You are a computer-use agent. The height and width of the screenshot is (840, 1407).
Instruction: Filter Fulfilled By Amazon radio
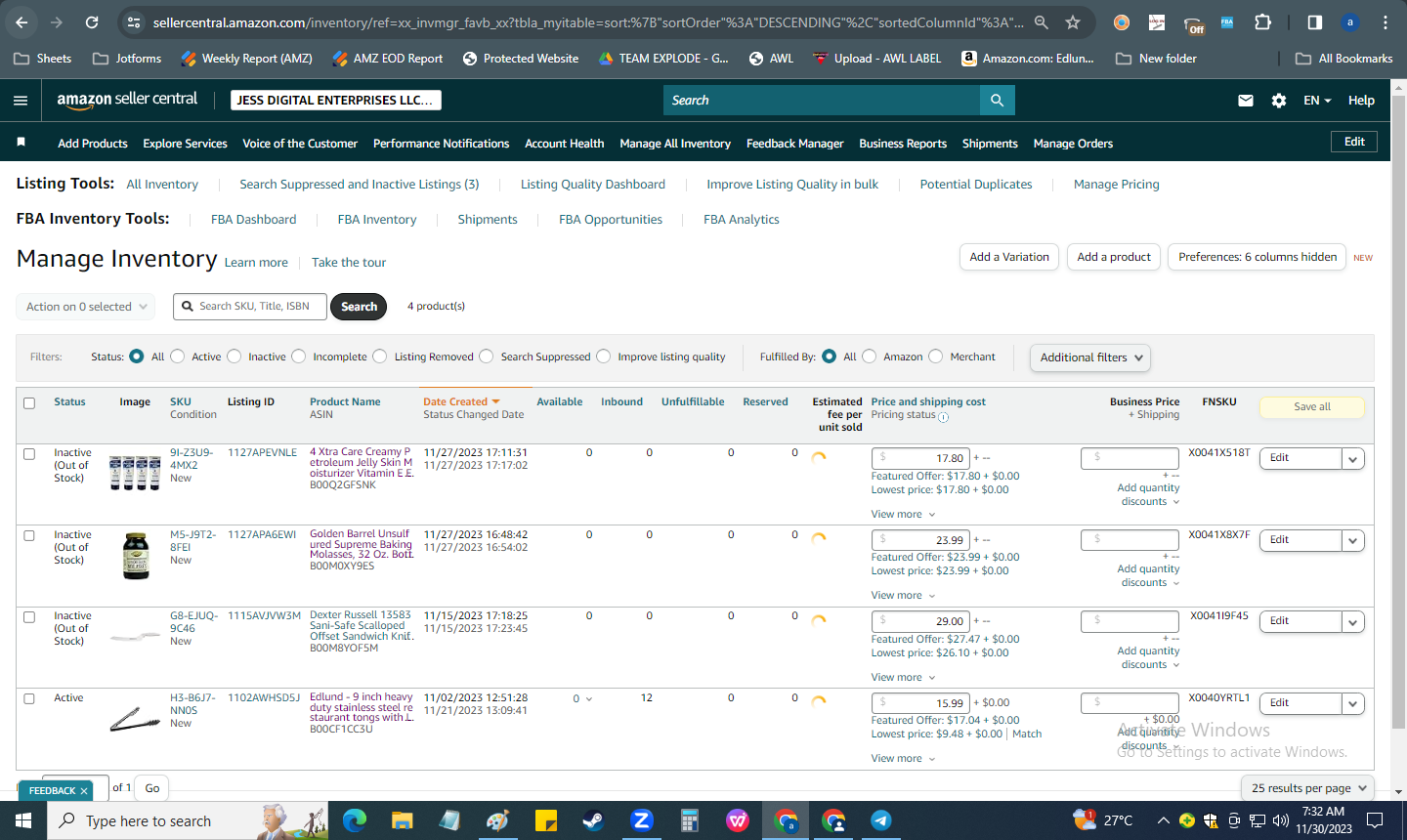coord(870,357)
